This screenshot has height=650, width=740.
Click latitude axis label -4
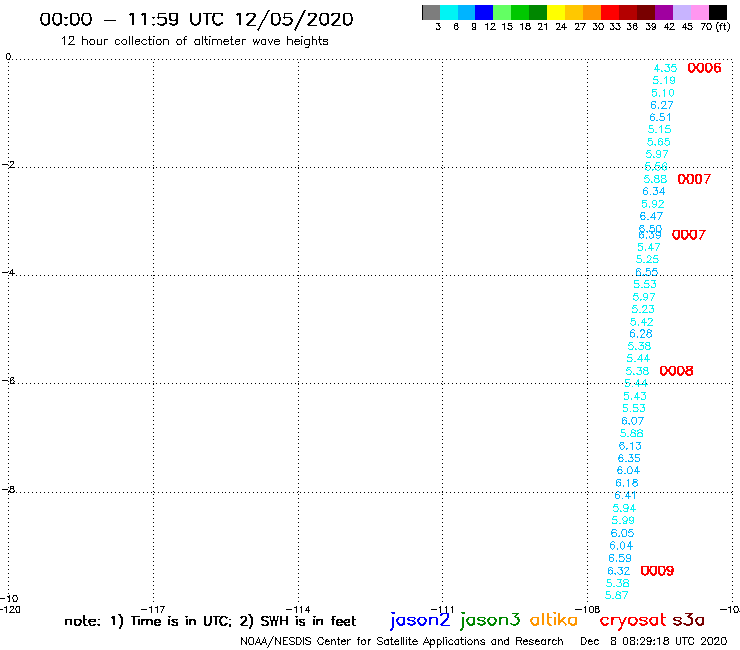point(8,272)
